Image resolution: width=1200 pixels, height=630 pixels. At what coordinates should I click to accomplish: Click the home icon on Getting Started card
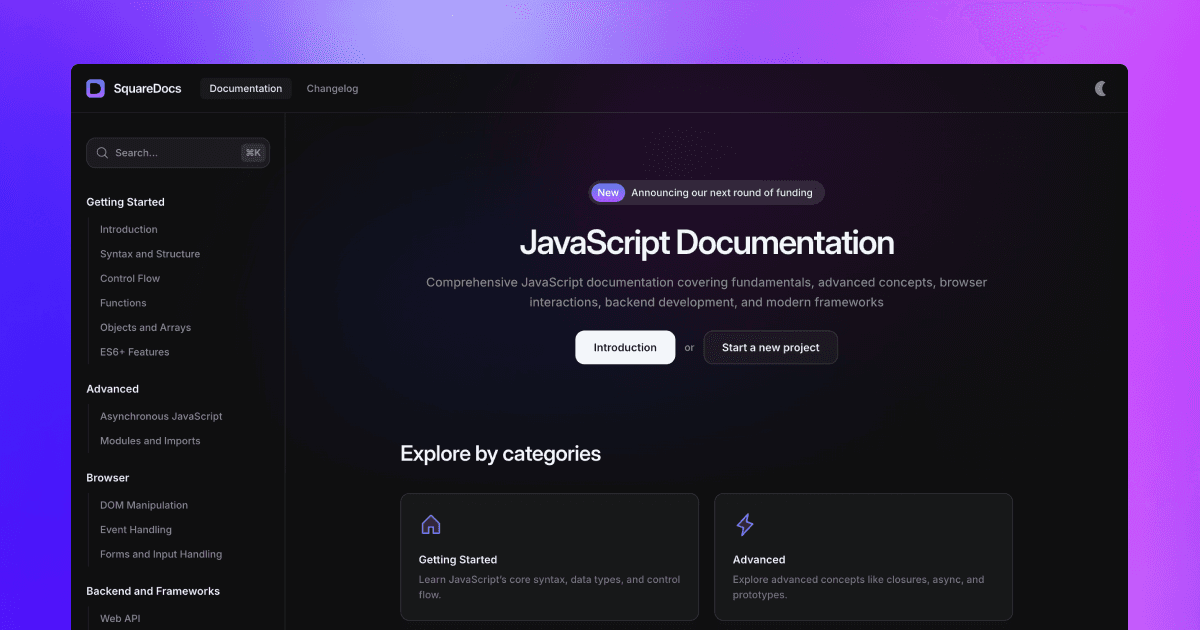click(430, 523)
